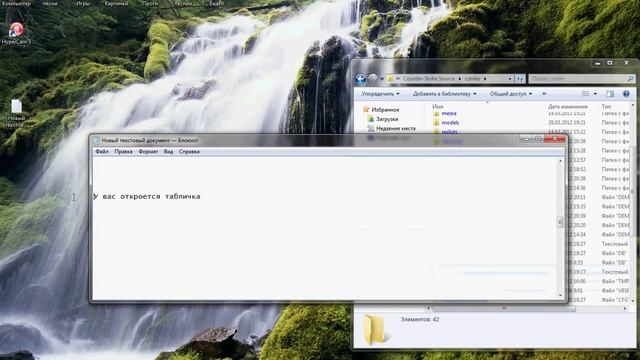Open Недавние места in Explorer favorites
The image size is (640, 360).
click(396, 128)
